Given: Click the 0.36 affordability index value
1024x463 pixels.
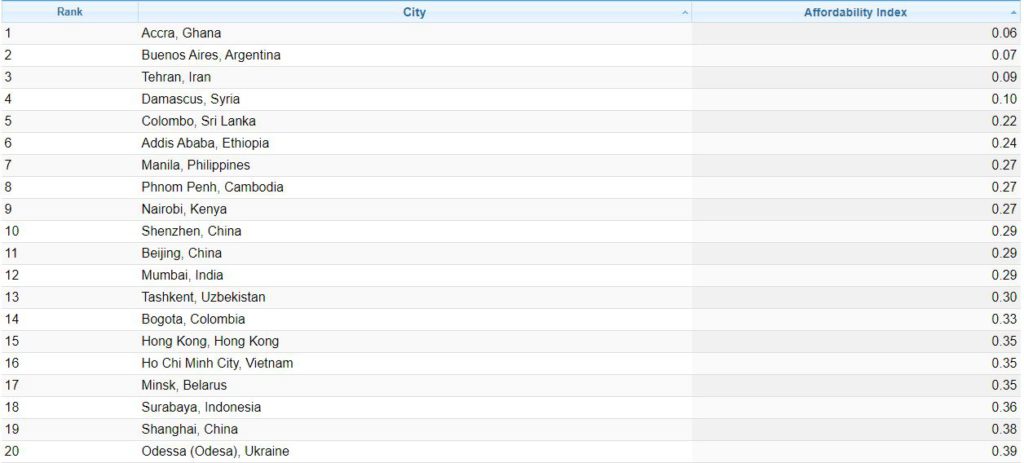Looking at the screenshot, I should (x=1004, y=407).
